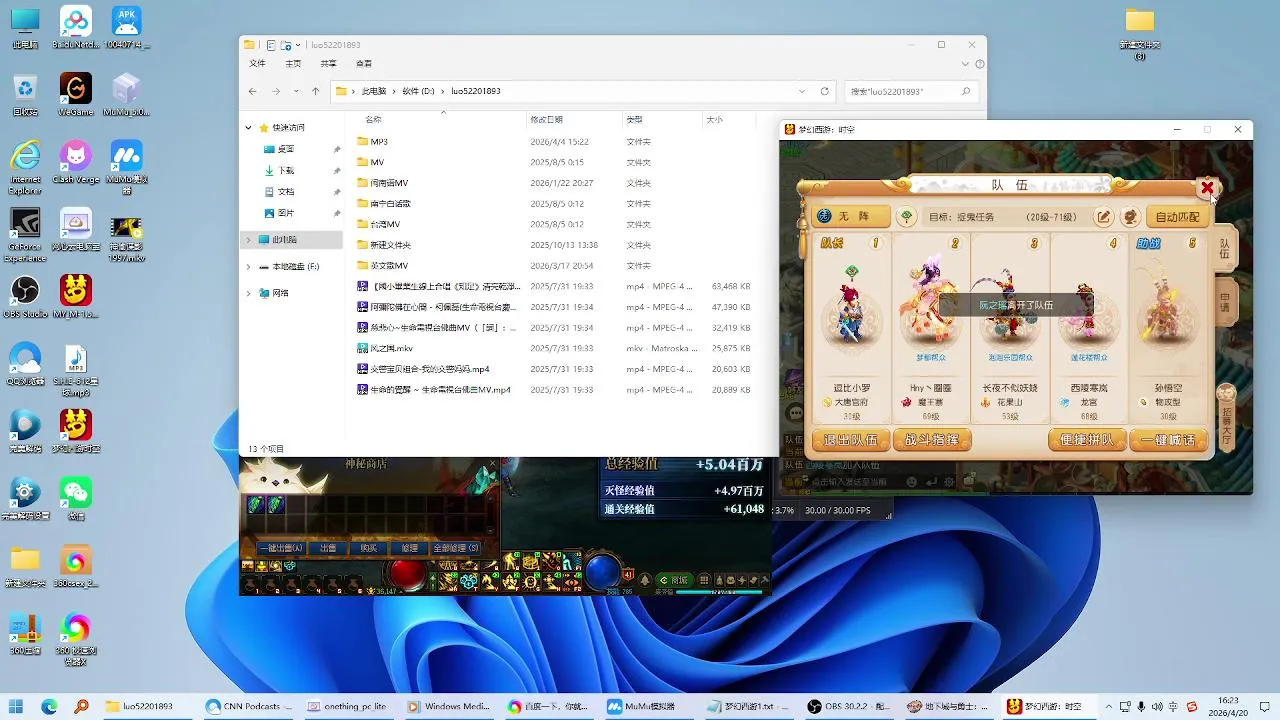Screen dimensions: 1280x720
Task: Click 软件 (D:) in address breadcrumb
Action: click(418, 91)
